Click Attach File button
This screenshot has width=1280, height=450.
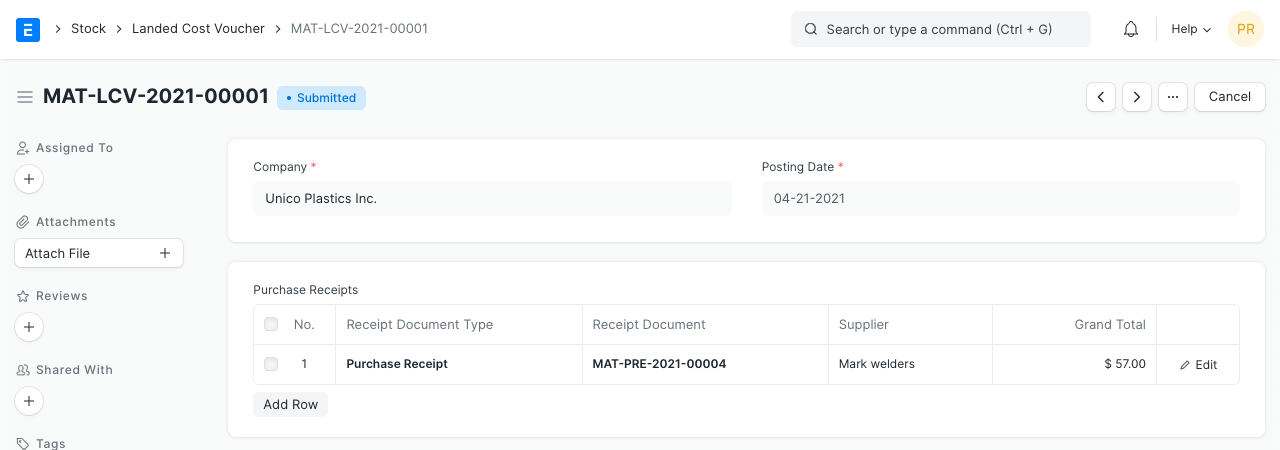99,253
